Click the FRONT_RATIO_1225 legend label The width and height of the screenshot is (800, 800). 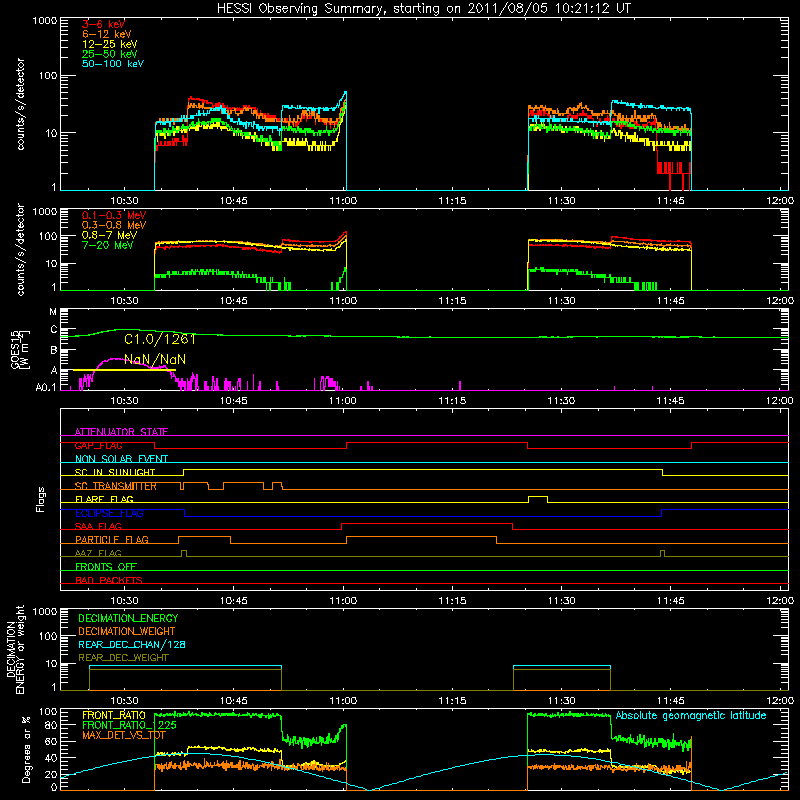click(x=130, y=725)
